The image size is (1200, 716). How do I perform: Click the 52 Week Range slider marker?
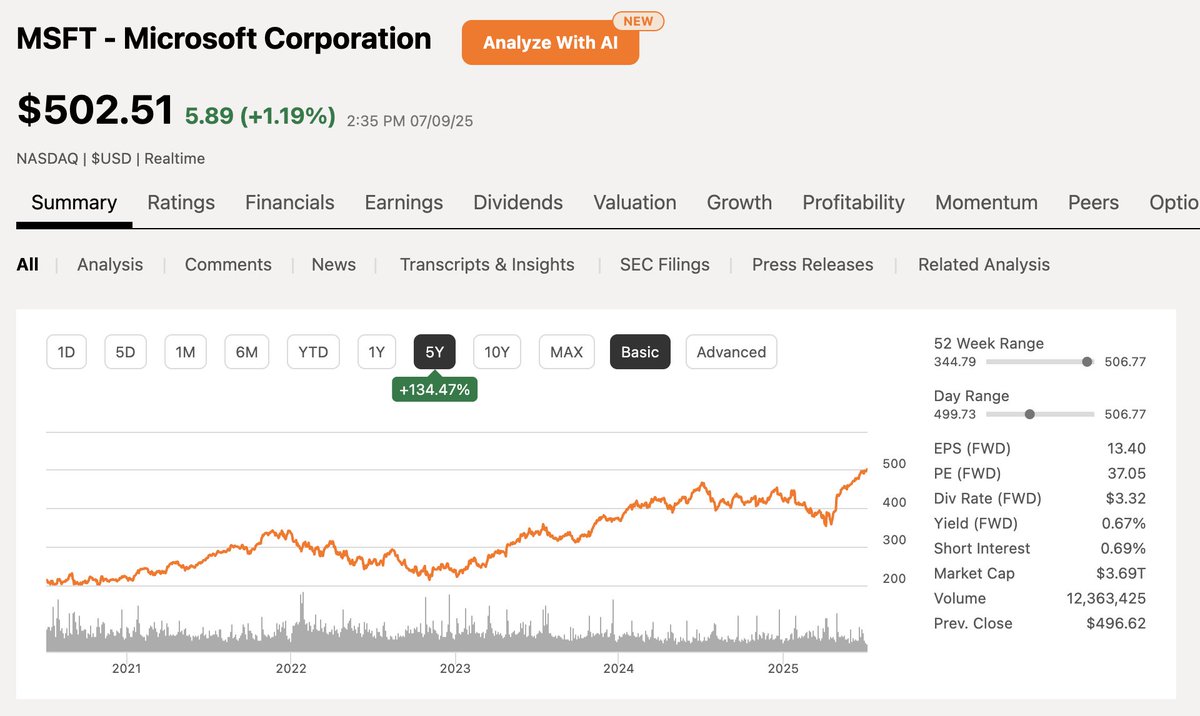1087,362
